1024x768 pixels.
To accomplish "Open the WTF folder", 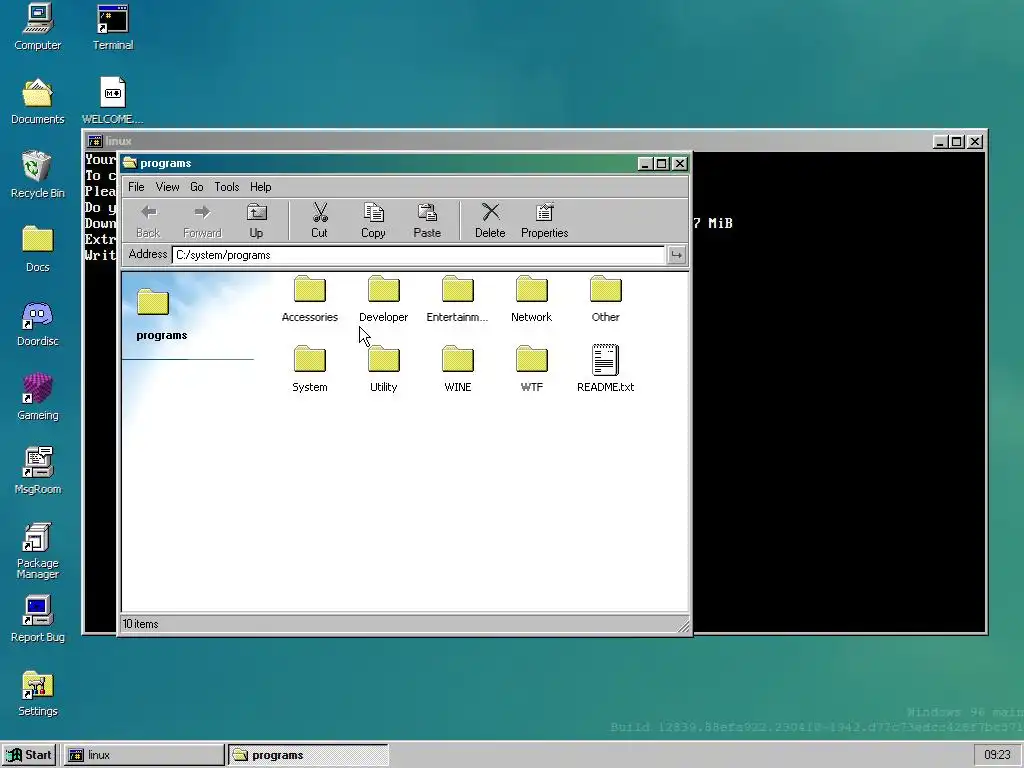I will pos(532,369).
